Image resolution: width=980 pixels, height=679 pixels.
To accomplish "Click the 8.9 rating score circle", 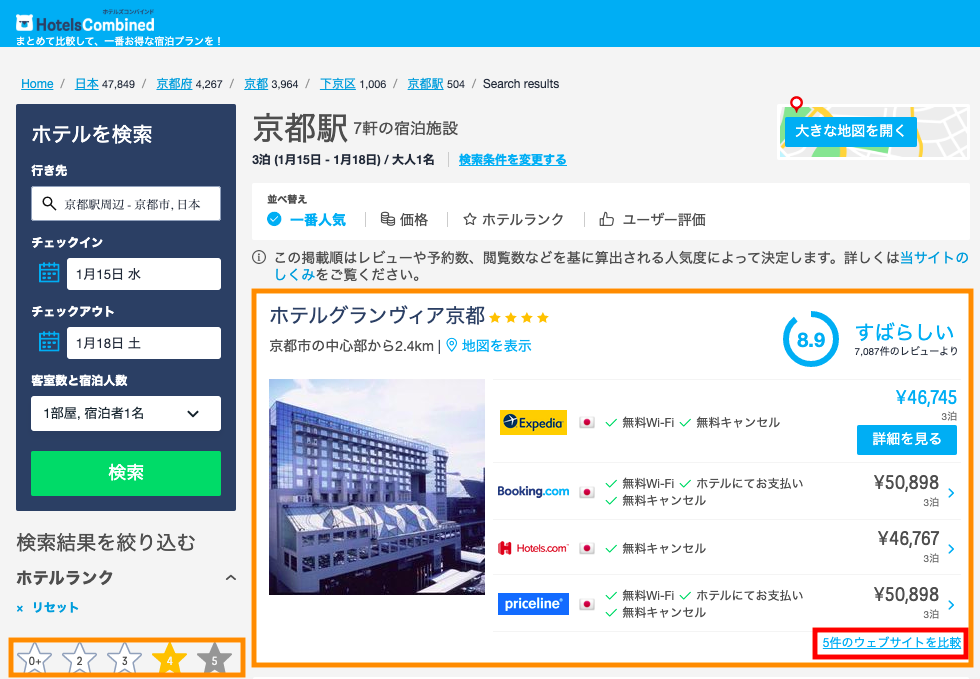I will click(x=811, y=340).
